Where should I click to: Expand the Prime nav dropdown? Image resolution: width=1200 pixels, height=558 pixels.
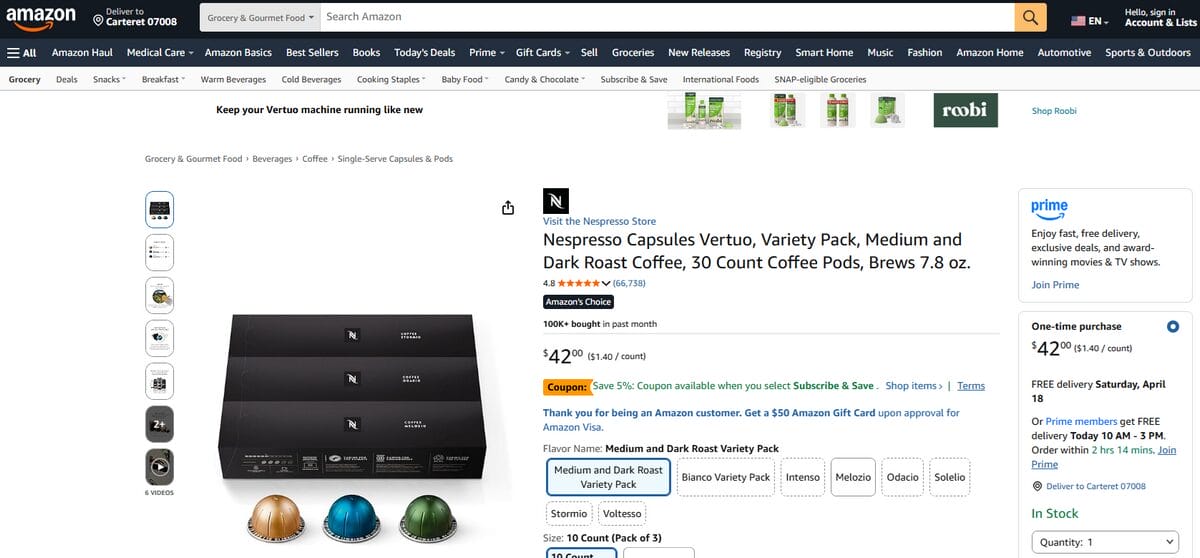click(x=486, y=52)
